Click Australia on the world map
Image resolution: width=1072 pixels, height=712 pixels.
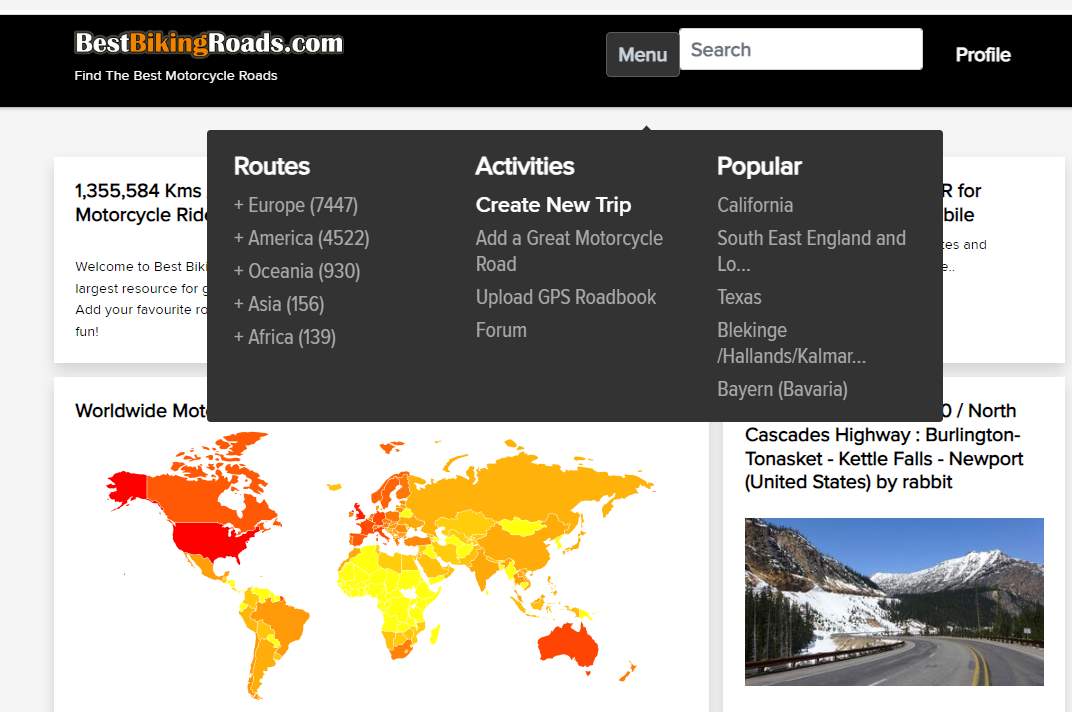(568, 644)
